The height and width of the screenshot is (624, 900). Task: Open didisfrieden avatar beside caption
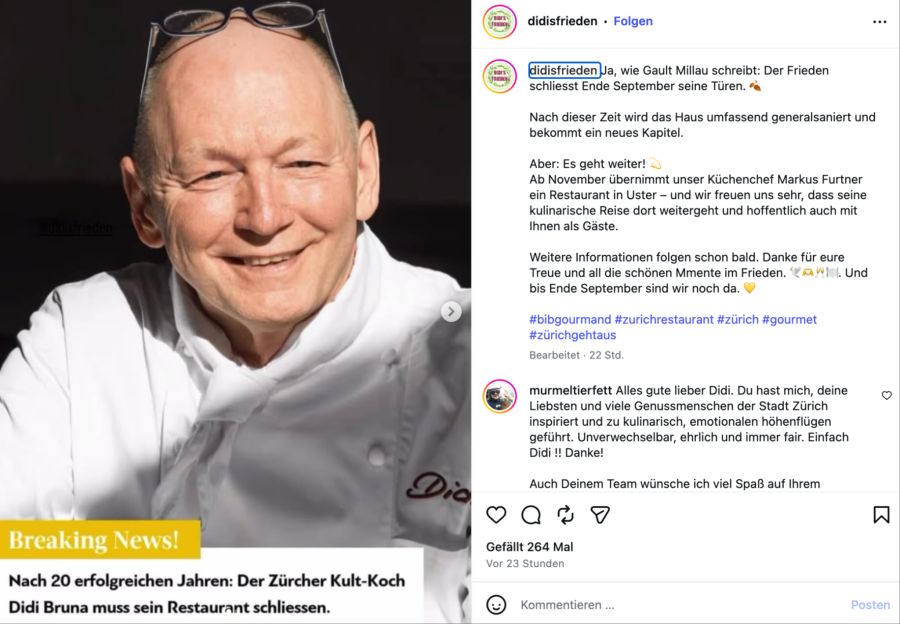point(499,76)
